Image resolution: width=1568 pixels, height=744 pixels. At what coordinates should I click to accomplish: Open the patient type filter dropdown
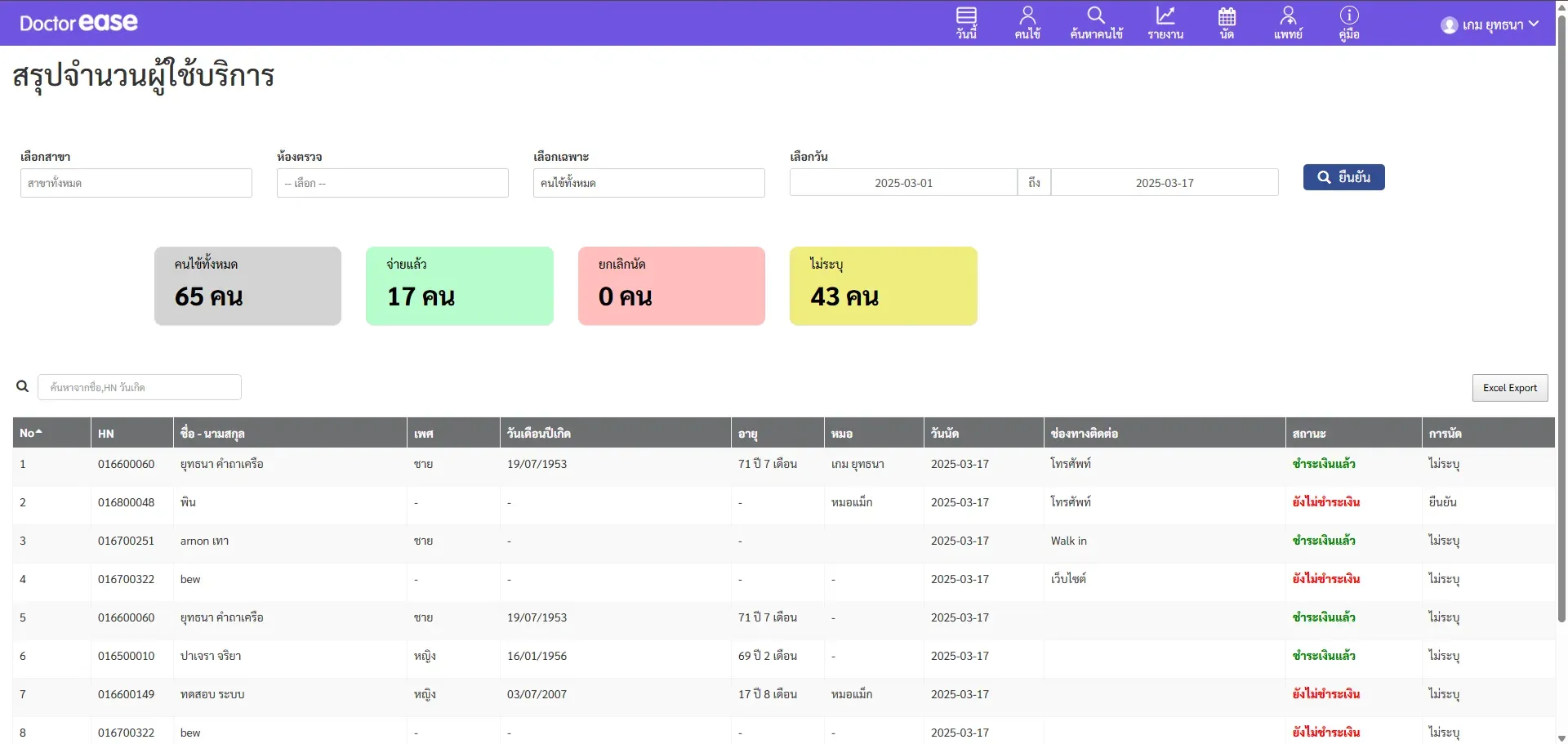[648, 183]
